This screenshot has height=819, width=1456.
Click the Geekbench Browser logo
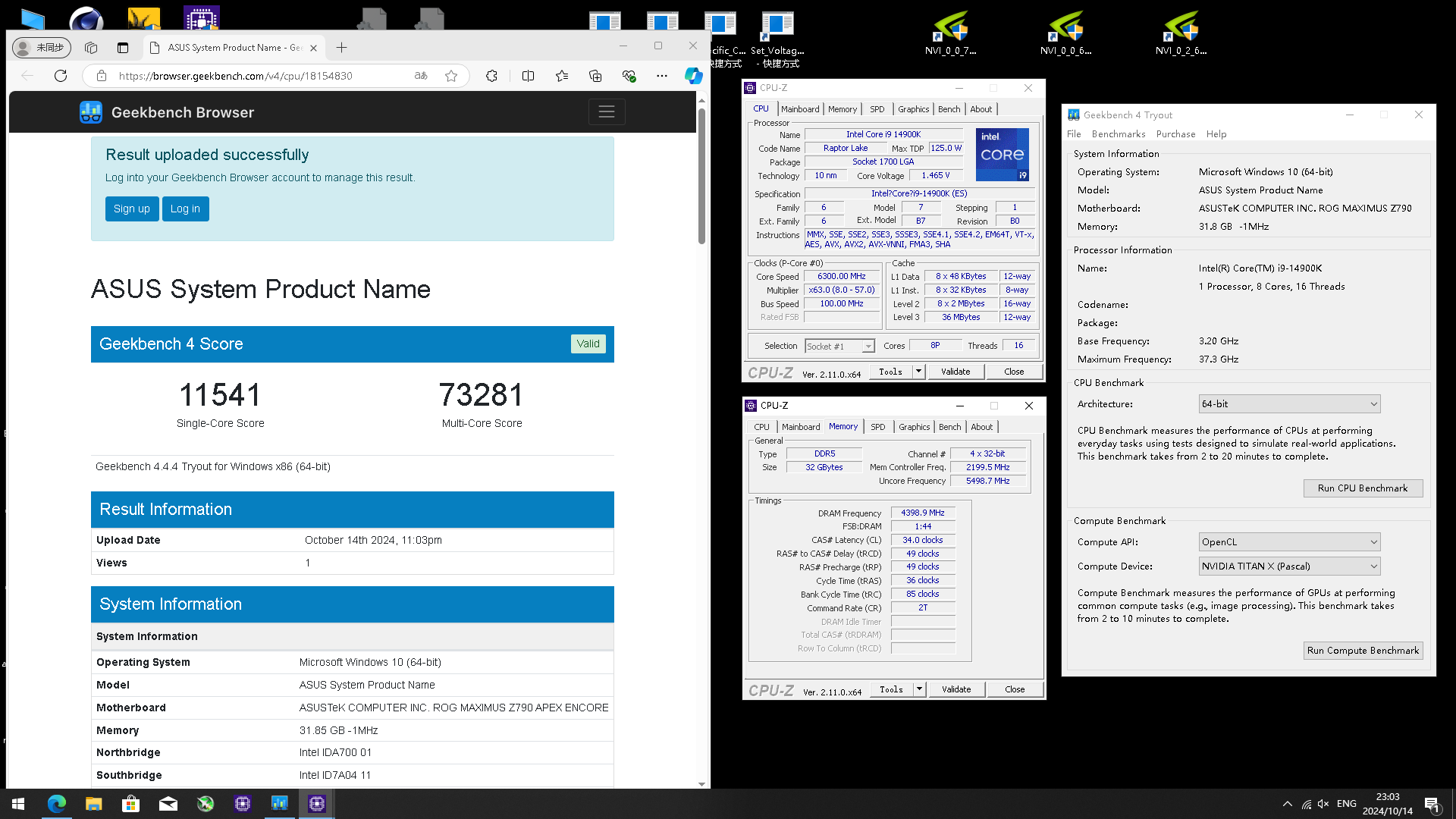pyautogui.click(x=167, y=112)
